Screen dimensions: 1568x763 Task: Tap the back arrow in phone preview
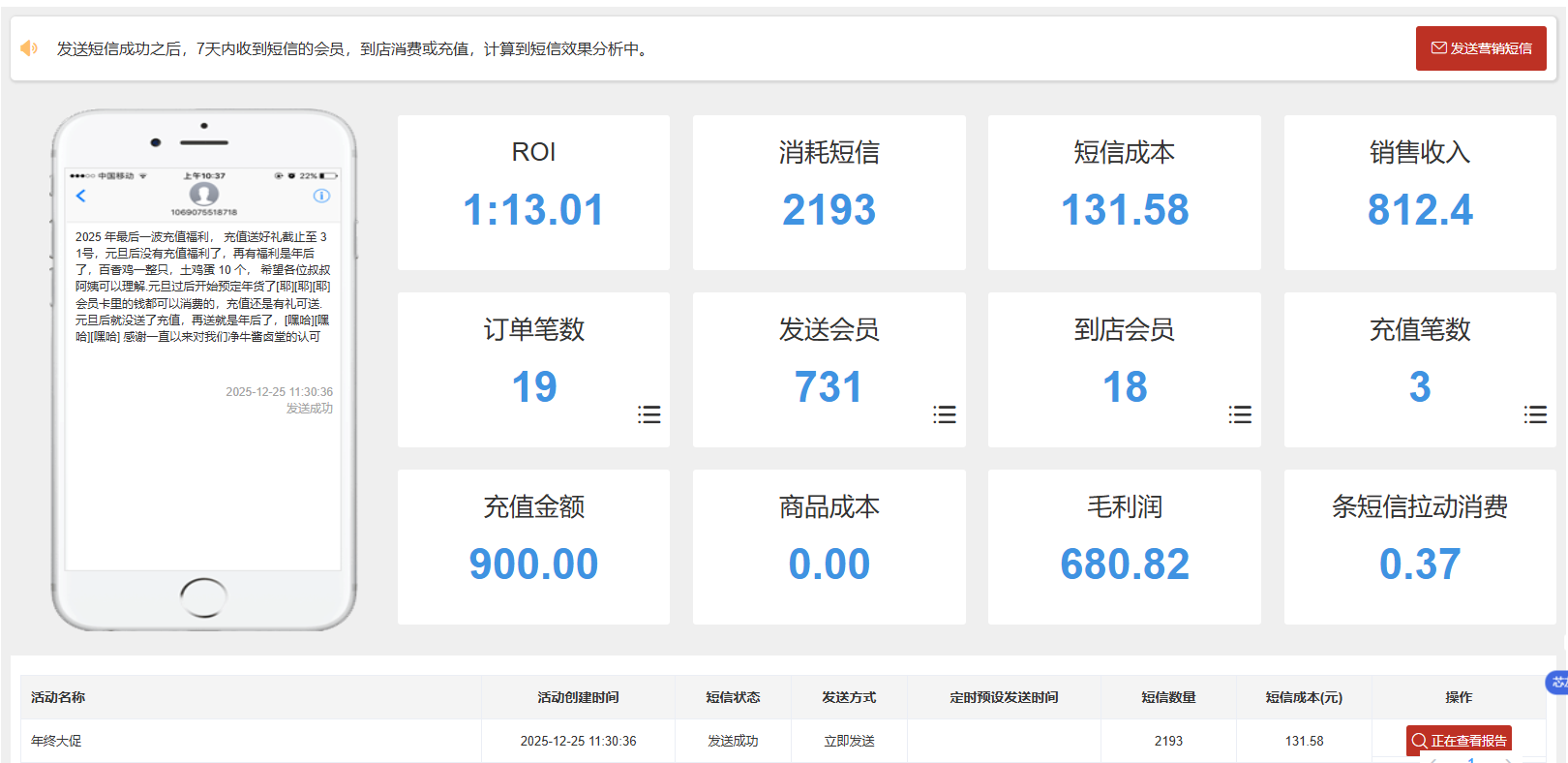(81, 196)
